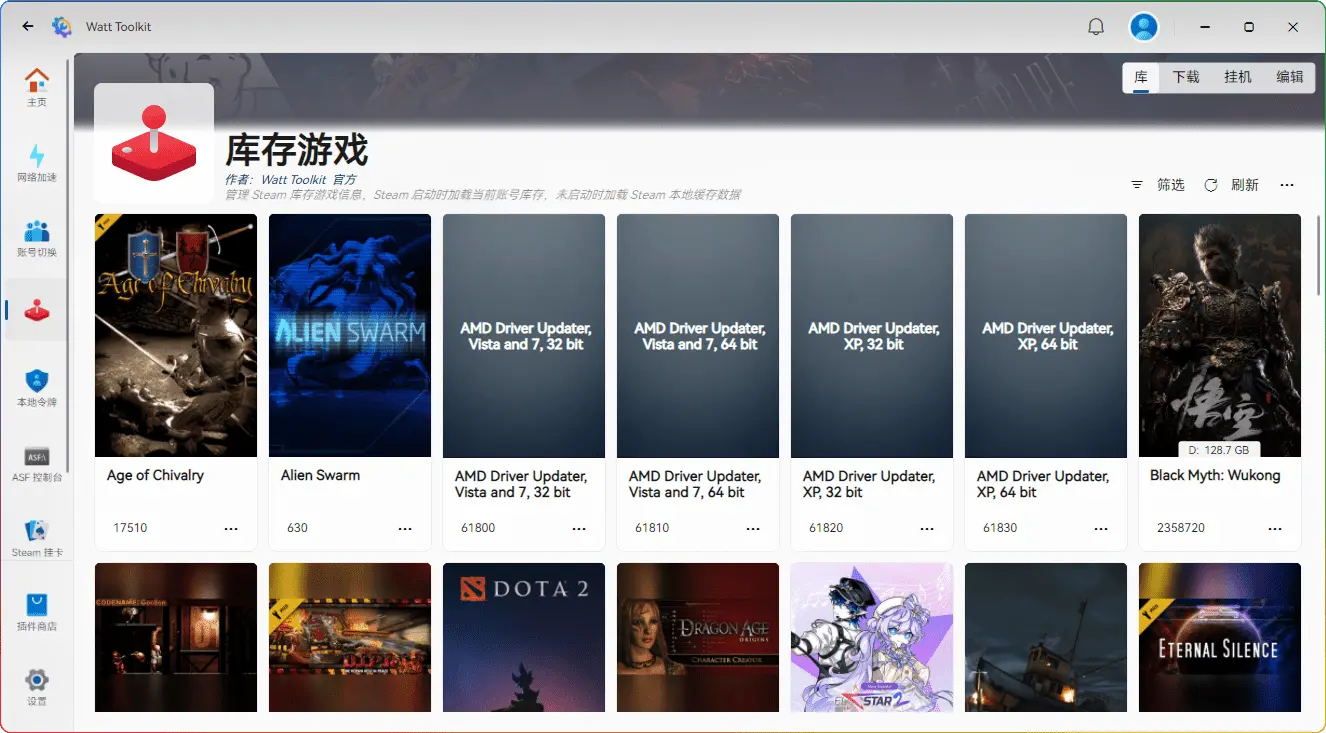1326x733 pixels.
Task: Open 本地令牌 local authenticator
Action: pos(37,388)
